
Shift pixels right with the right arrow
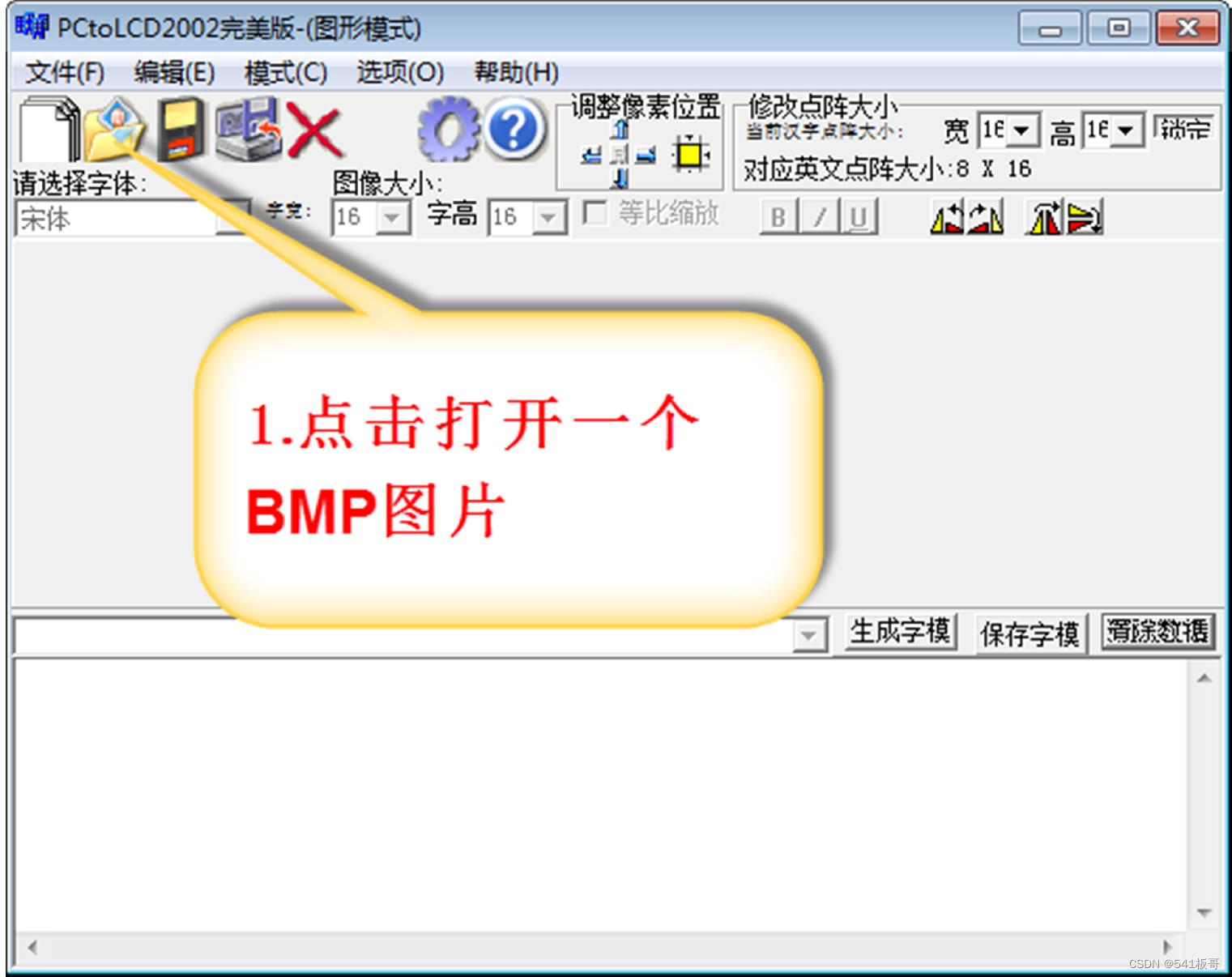pos(646,155)
